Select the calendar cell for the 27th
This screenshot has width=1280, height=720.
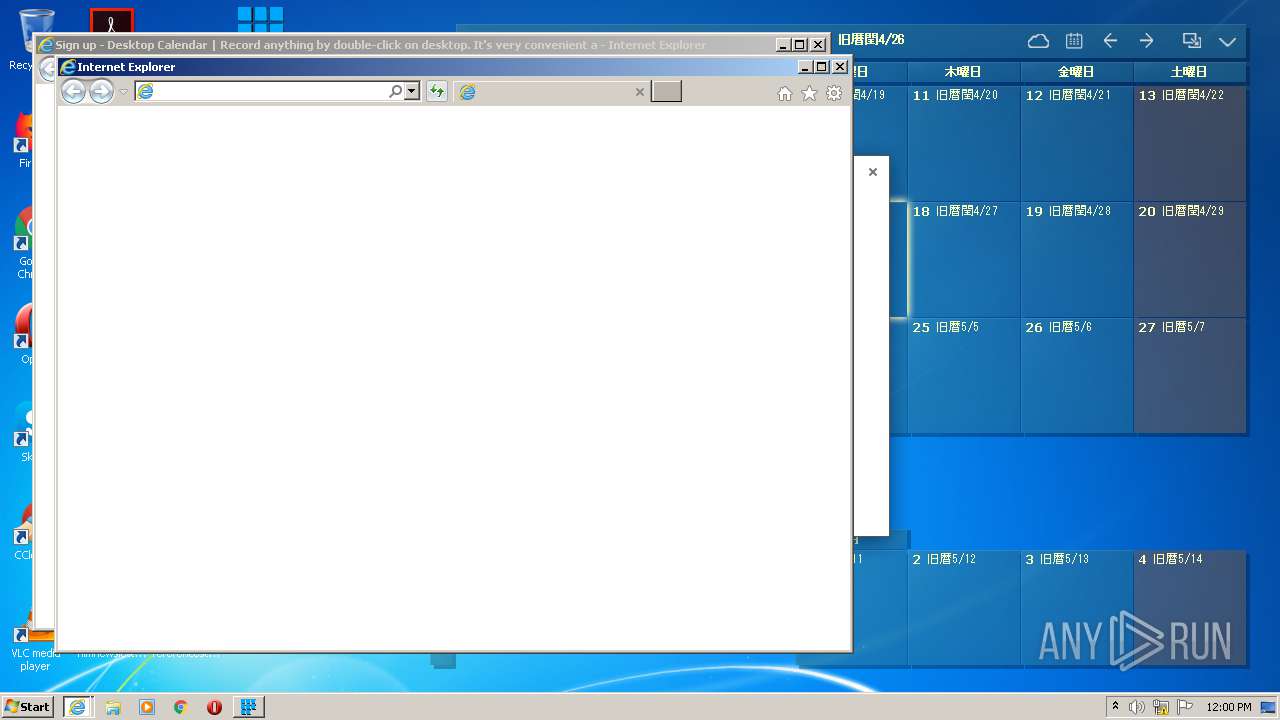pos(1190,376)
